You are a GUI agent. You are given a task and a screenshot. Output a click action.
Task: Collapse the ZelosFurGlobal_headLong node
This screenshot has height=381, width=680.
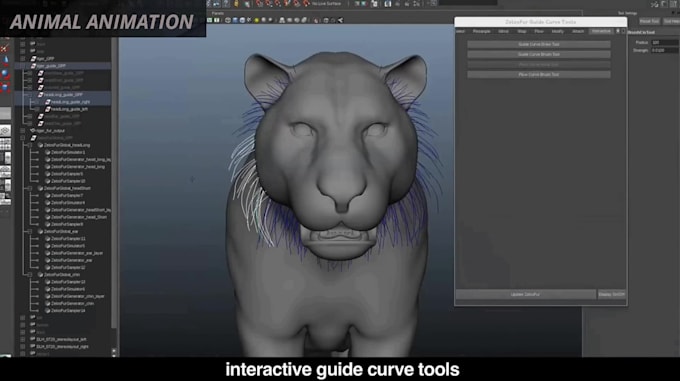coord(29,145)
